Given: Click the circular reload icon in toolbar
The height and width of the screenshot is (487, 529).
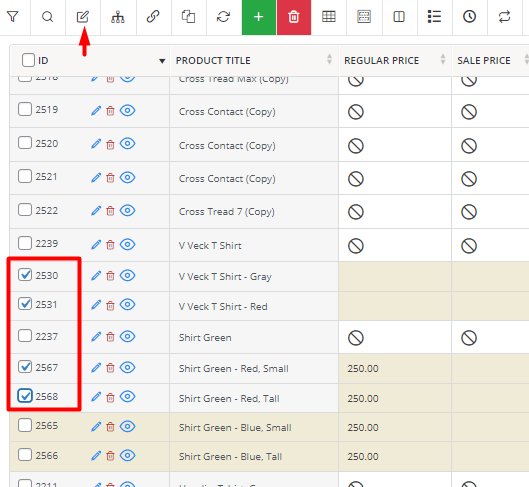Looking at the screenshot, I should (223, 17).
